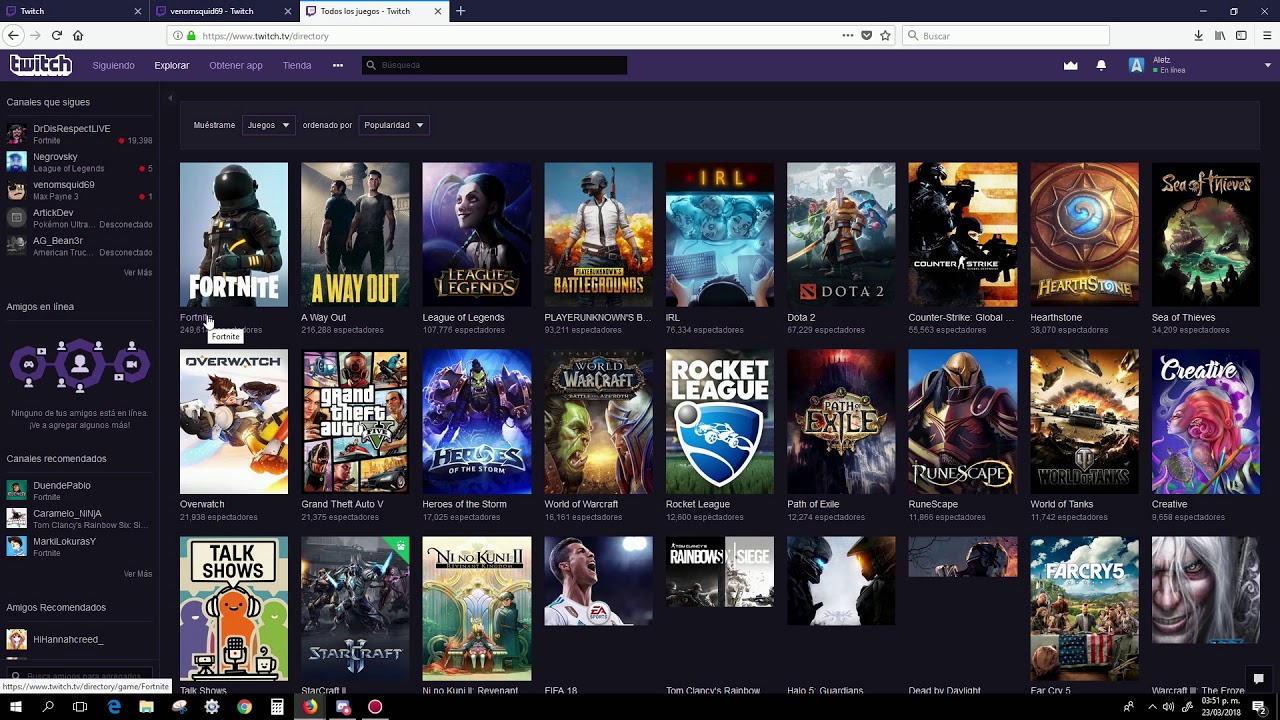Open the Tienda menu item
Viewport: 1280px width, 720px height.
pyautogui.click(x=297, y=65)
